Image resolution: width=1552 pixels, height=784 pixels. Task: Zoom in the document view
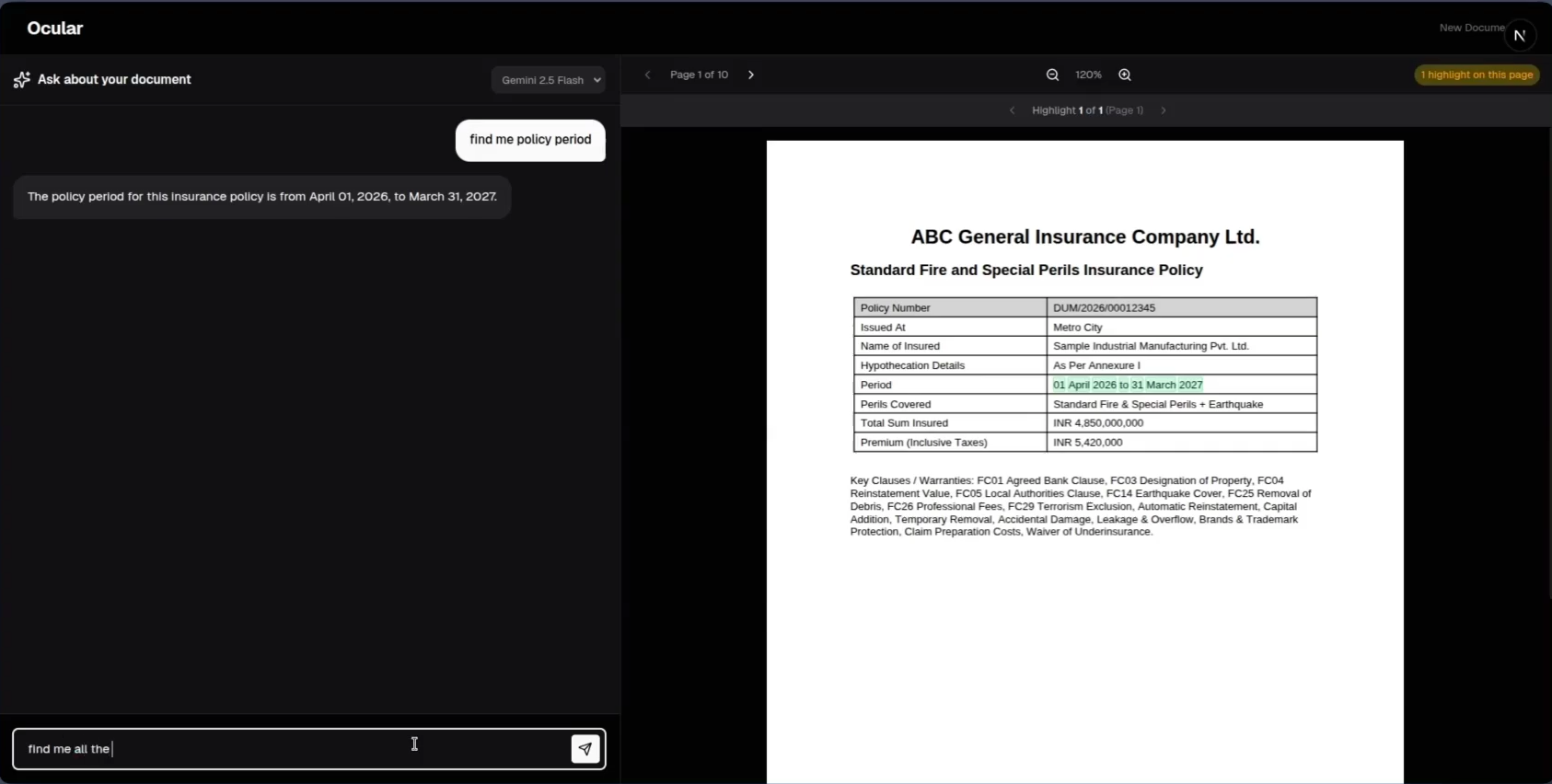[x=1125, y=75]
